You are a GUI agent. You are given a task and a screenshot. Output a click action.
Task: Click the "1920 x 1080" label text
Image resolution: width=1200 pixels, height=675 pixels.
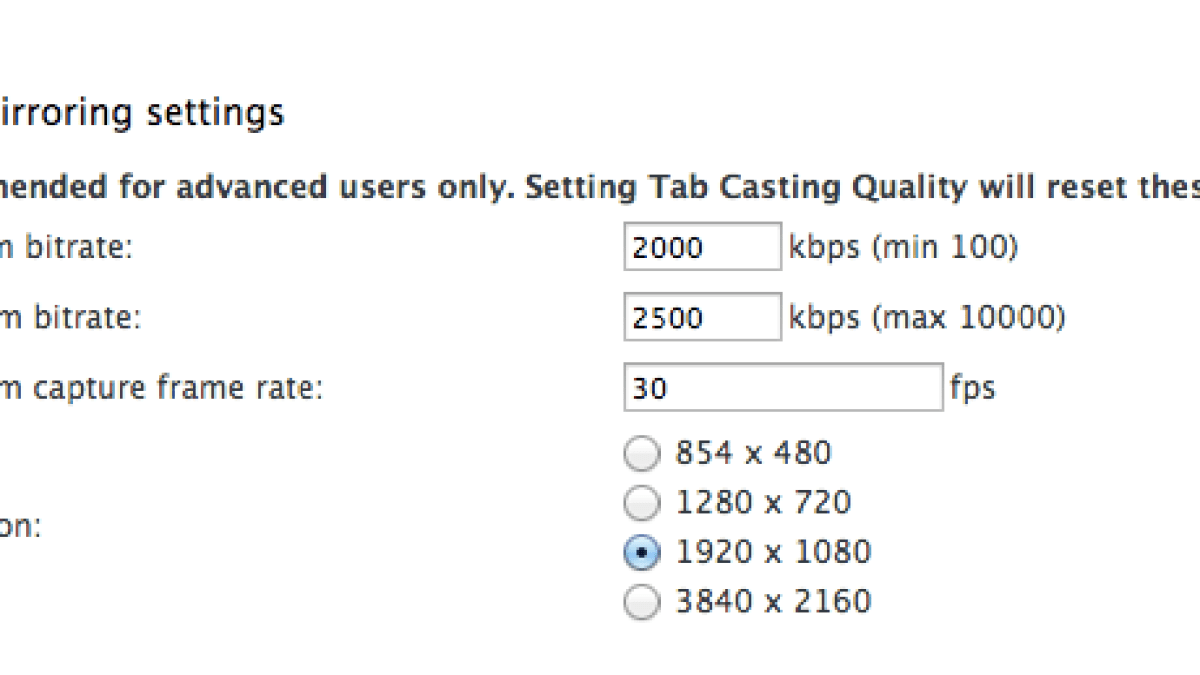point(773,552)
